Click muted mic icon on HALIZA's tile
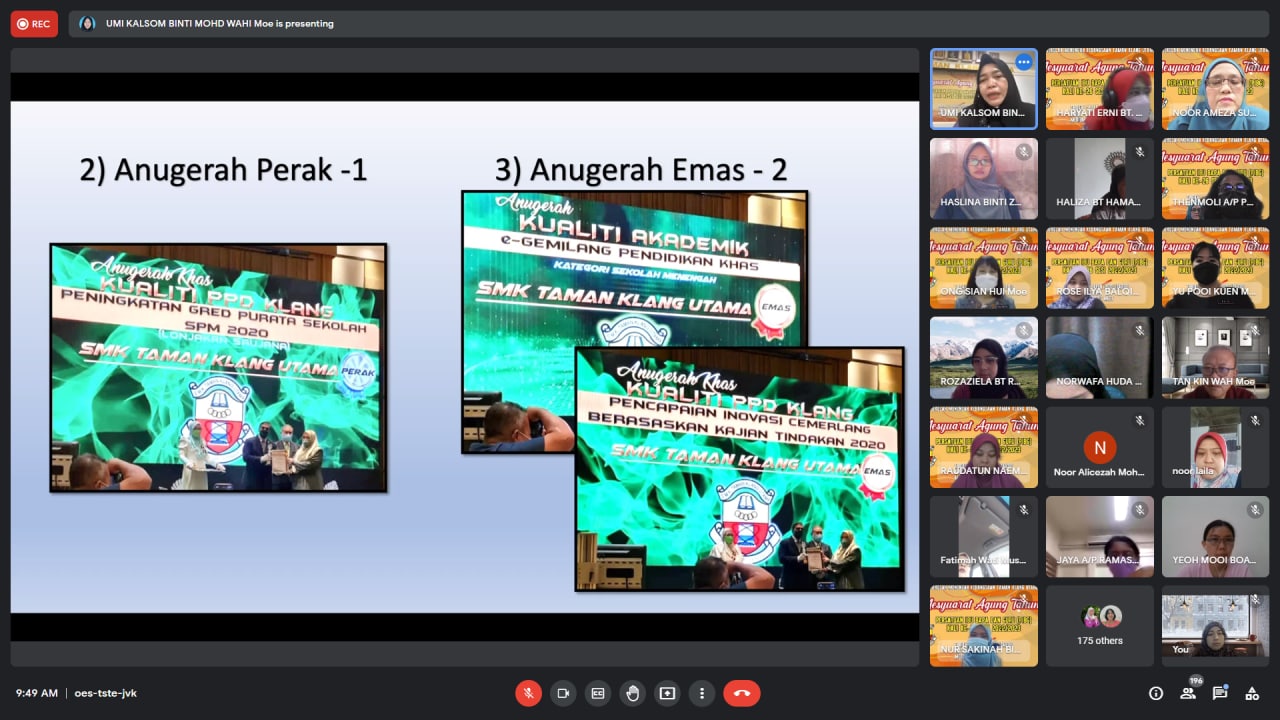Image resolution: width=1280 pixels, height=720 pixels. pos(1139,152)
